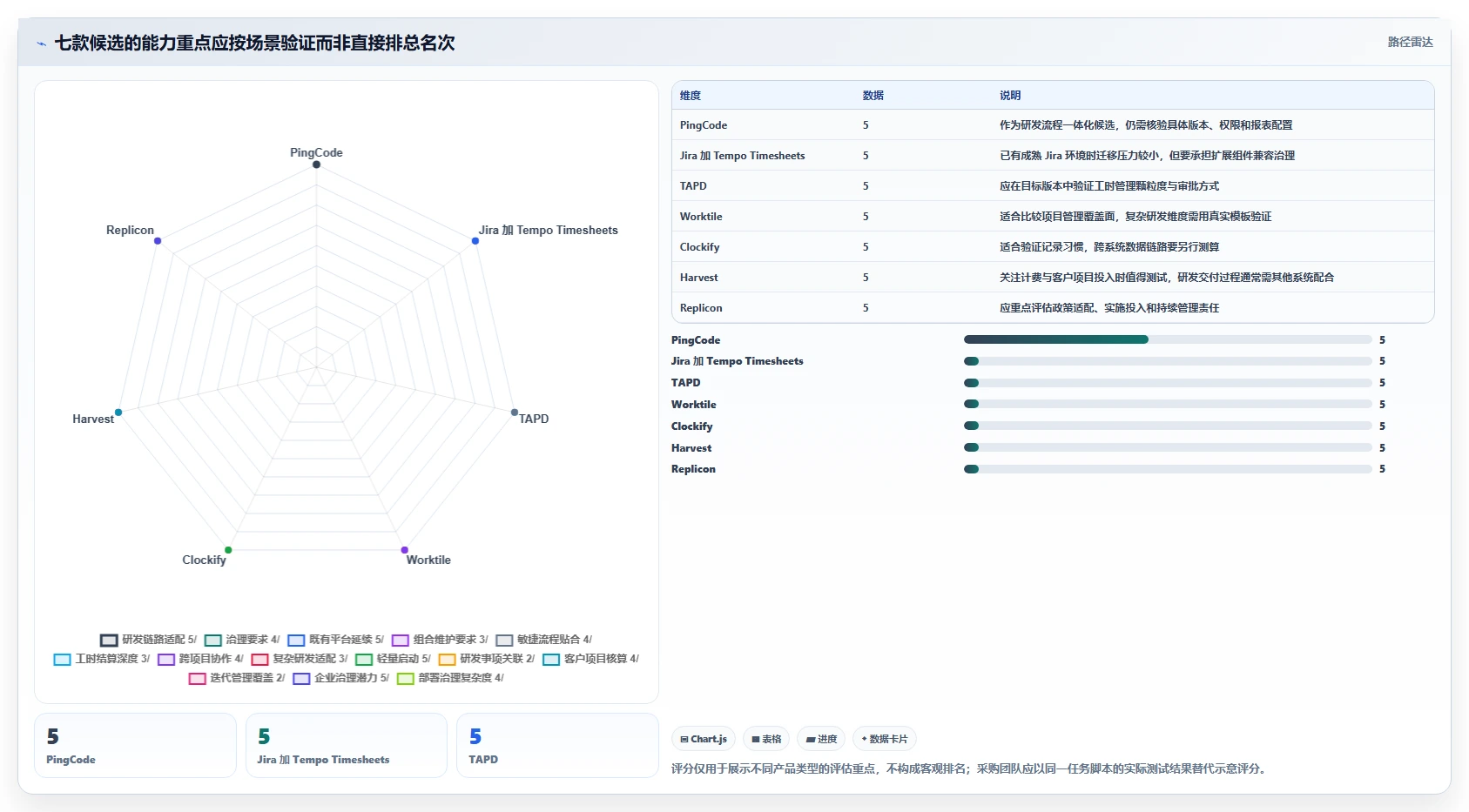Viewport: 1469px width, 812px height.
Task: Open the Jira 加 Tempo Timesheets score card
Action: click(x=347, y=746)
